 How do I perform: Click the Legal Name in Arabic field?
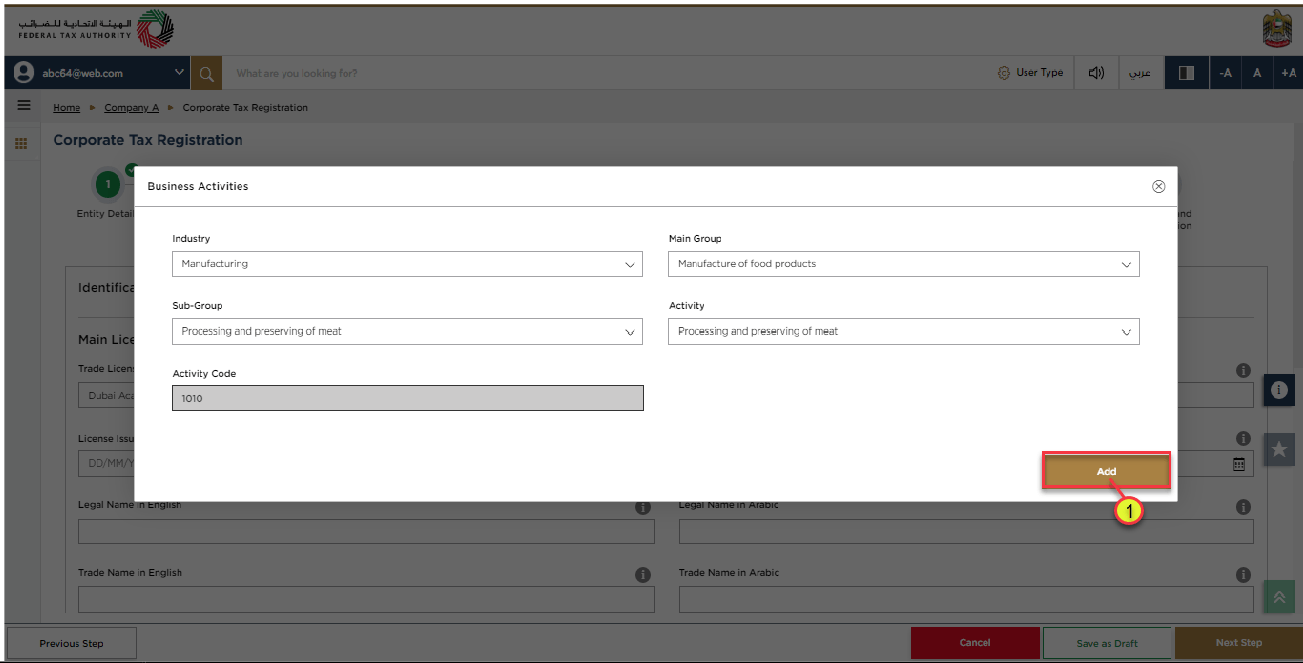(x=966, y=531)
